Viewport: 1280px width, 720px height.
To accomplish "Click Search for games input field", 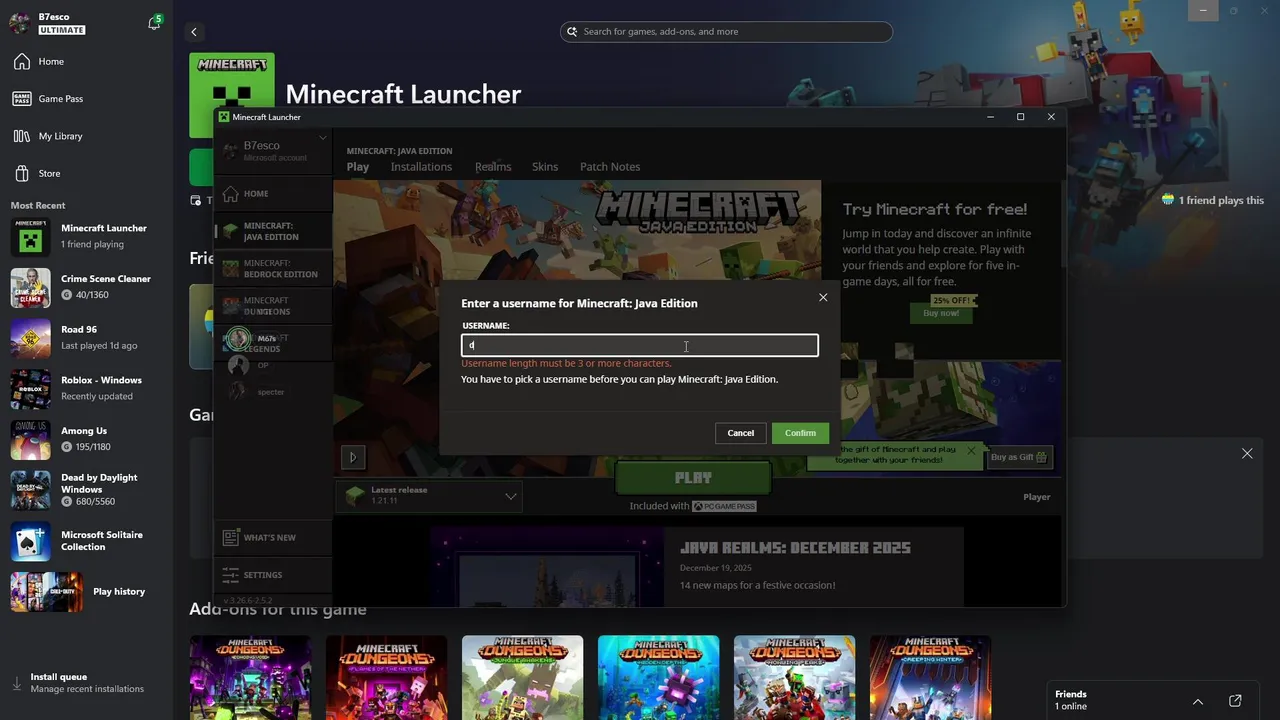I will click(x=726, y=32).
